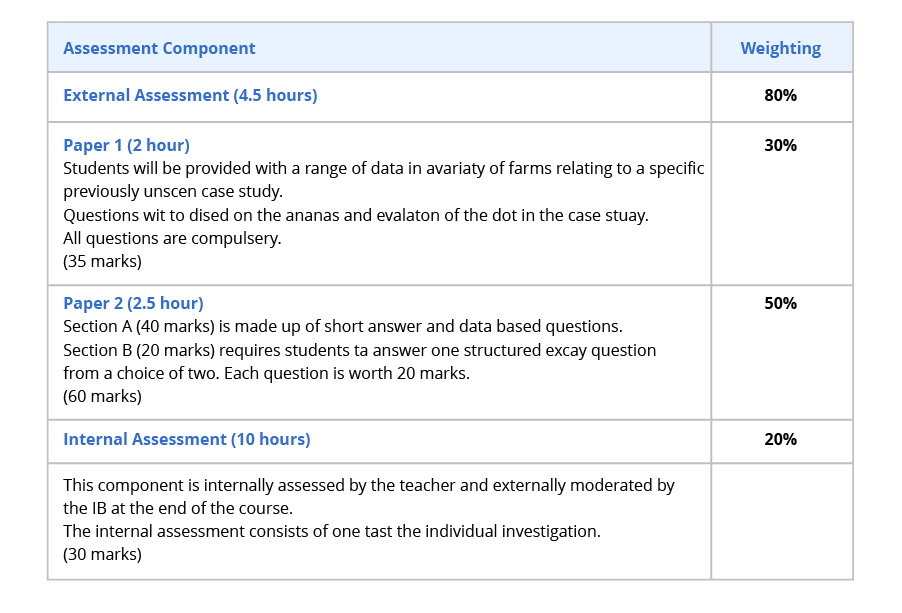Click the 50% weighting value

780,303
